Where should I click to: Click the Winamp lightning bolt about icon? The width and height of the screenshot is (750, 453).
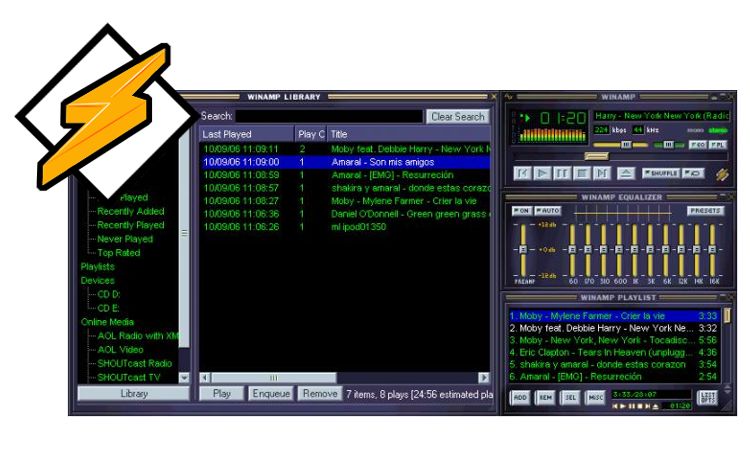[722, 175]
